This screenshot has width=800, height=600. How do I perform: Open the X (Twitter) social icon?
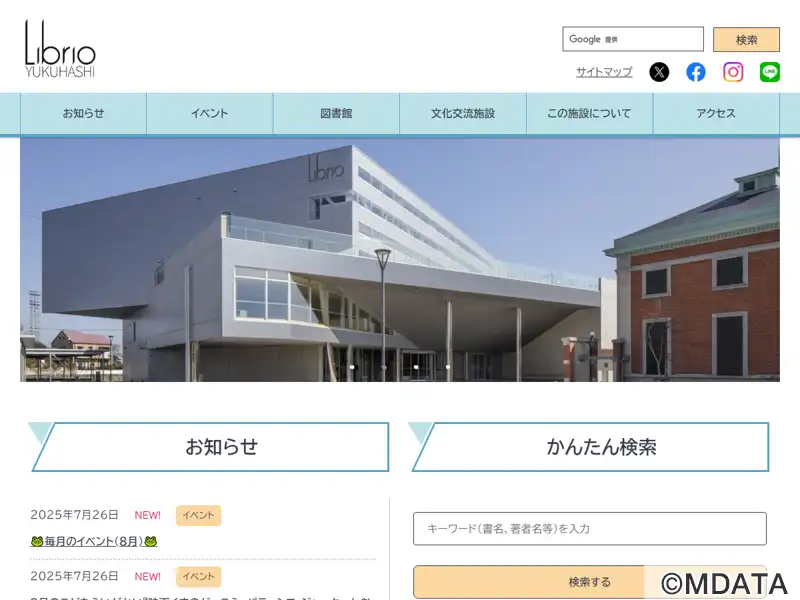(x=659, y=72)
